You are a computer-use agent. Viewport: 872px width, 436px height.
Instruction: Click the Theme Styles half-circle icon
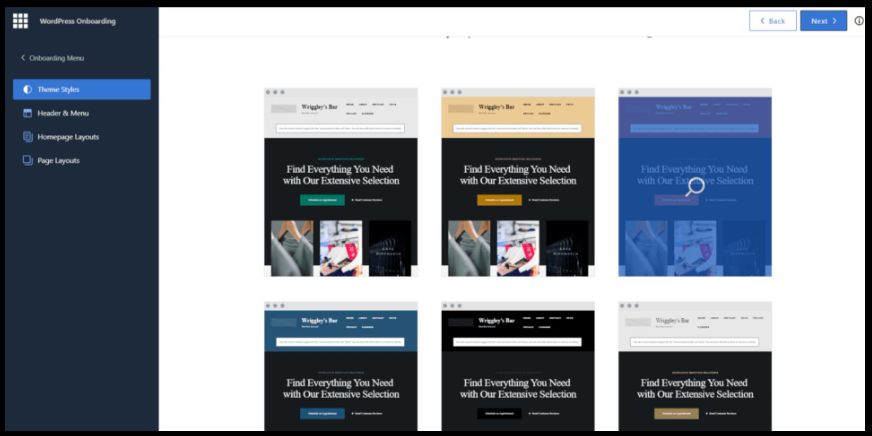[27, 89]
